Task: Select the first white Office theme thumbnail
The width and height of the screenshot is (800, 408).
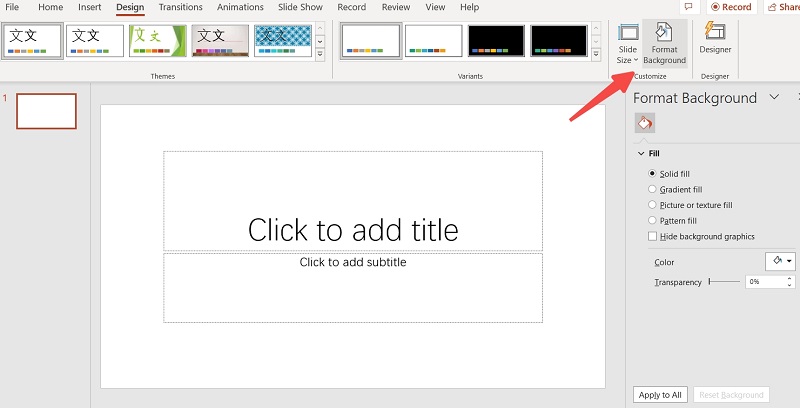Action: (x=33, y=41)
